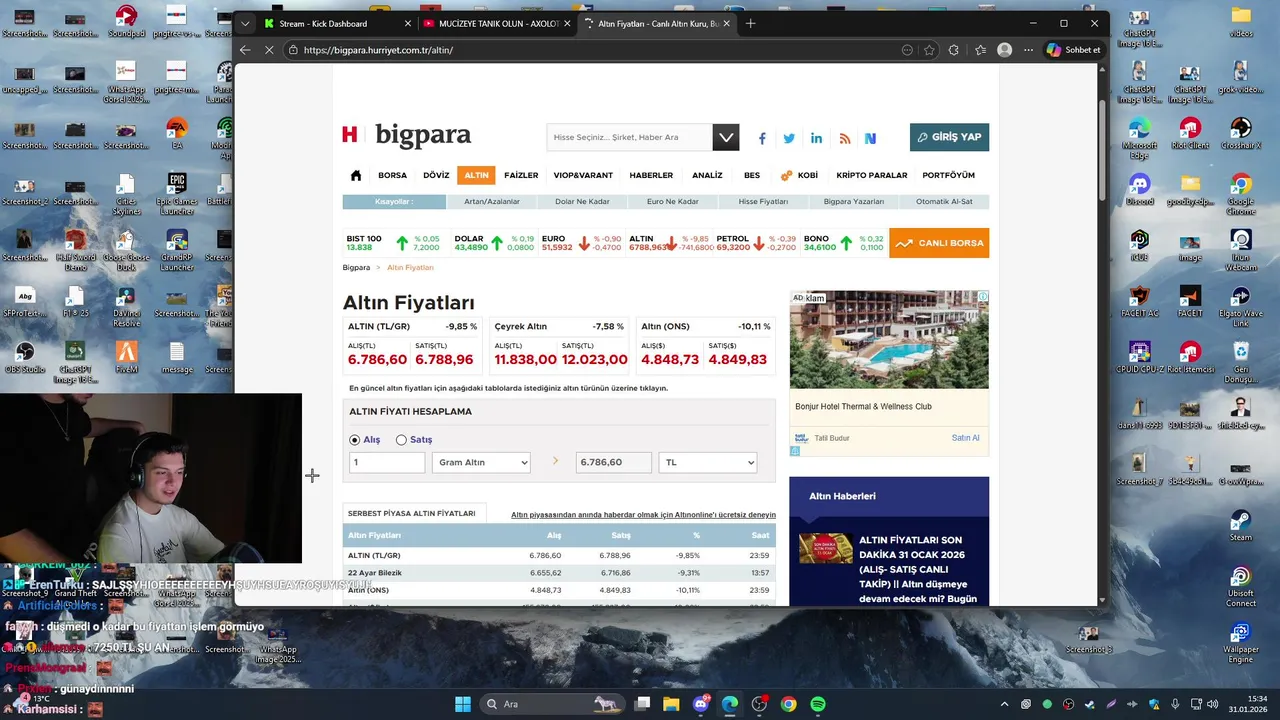The image size is (1280, 720).
Task: Open bigpara RSS feed icon
Action: [x=845, y=138]
